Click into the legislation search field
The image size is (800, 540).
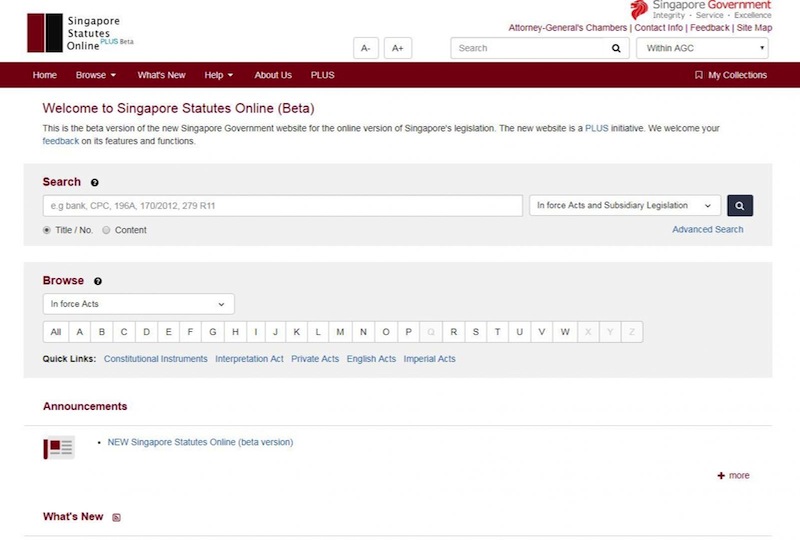point(283,206)
